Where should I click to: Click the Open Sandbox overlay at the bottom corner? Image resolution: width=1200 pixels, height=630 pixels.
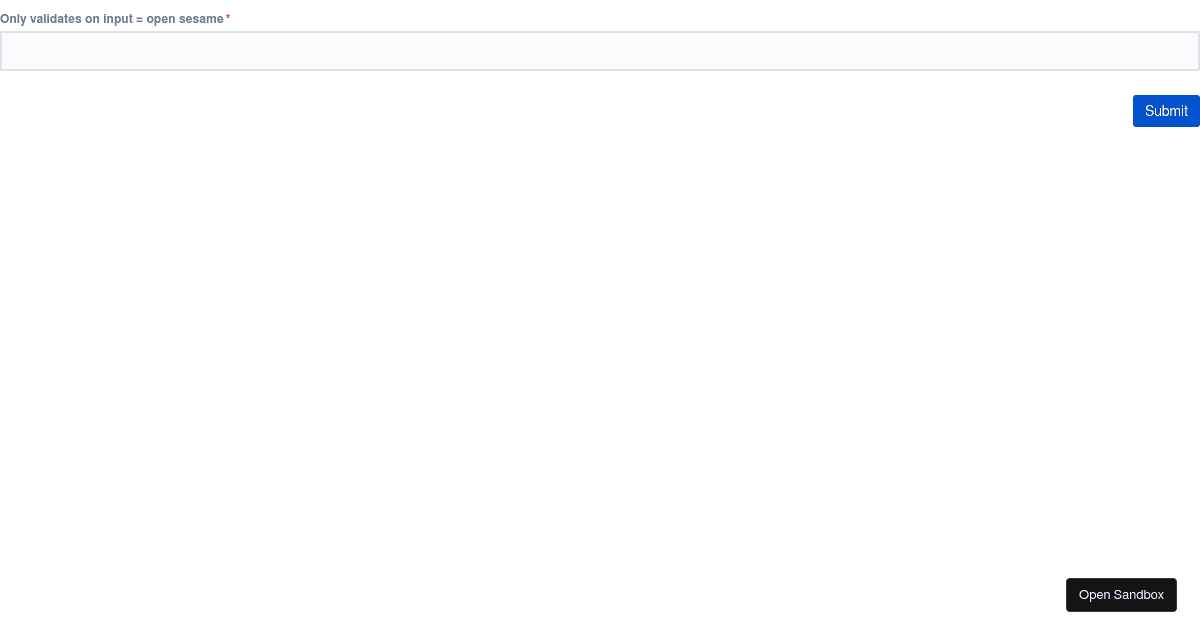[1121, 595]
